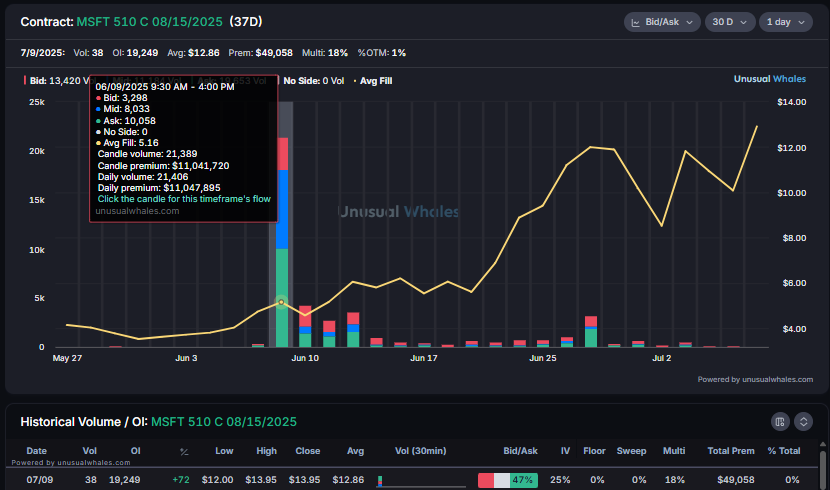Sort by the Low column header
Image resolution: width=830 pixels, height=490 pixels.
point(224,451)
